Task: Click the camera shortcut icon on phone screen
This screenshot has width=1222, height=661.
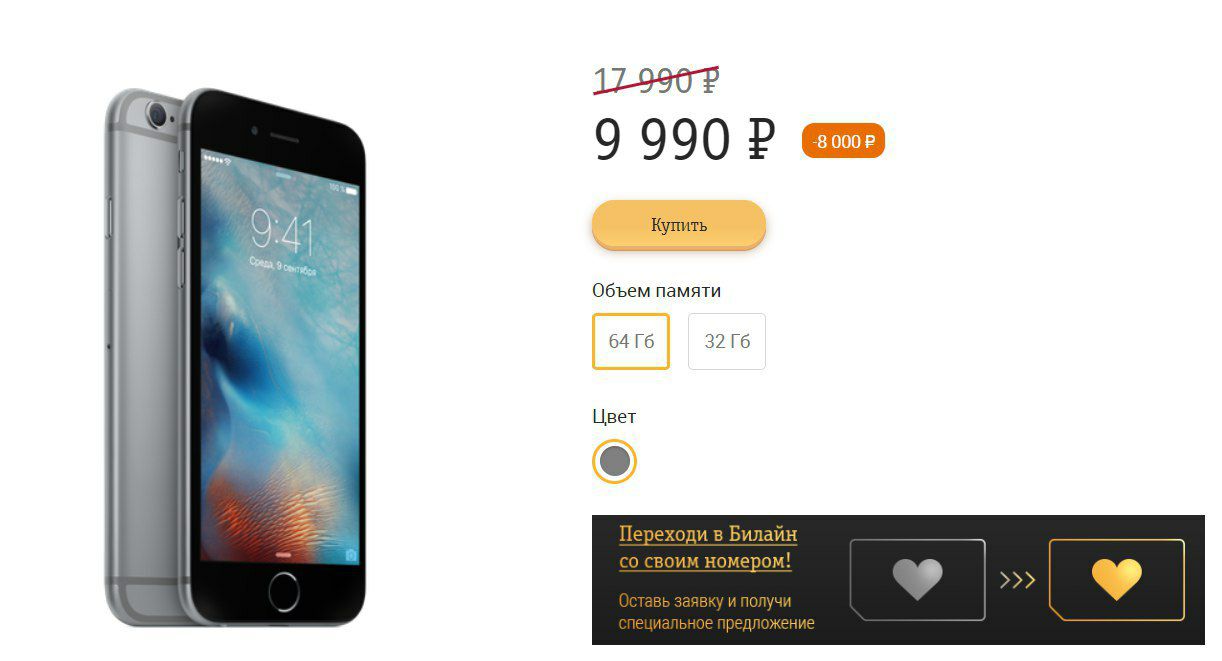Action: (350, 553)
